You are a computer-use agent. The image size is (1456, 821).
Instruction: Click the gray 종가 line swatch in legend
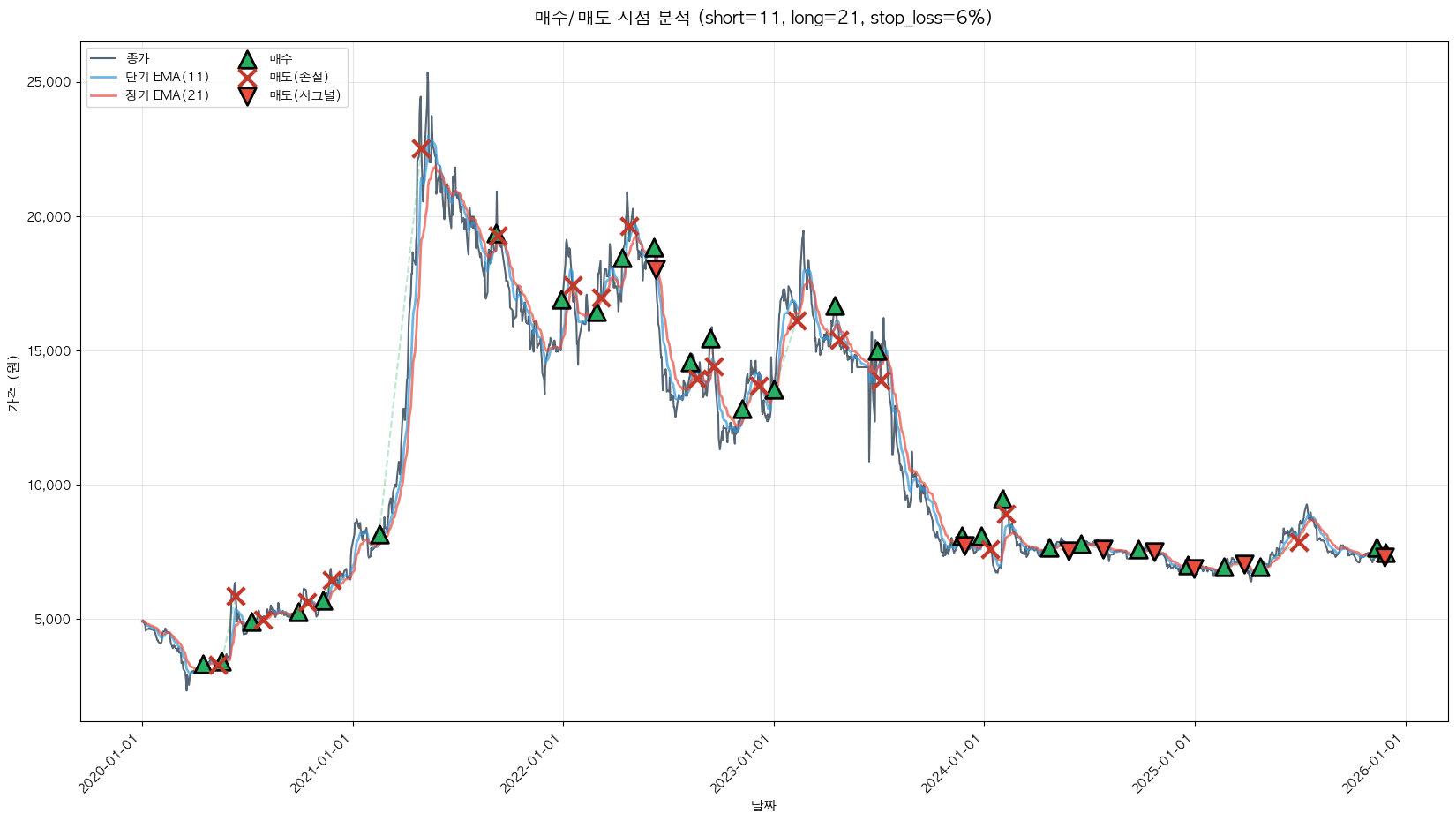click(x=104, y=59)
